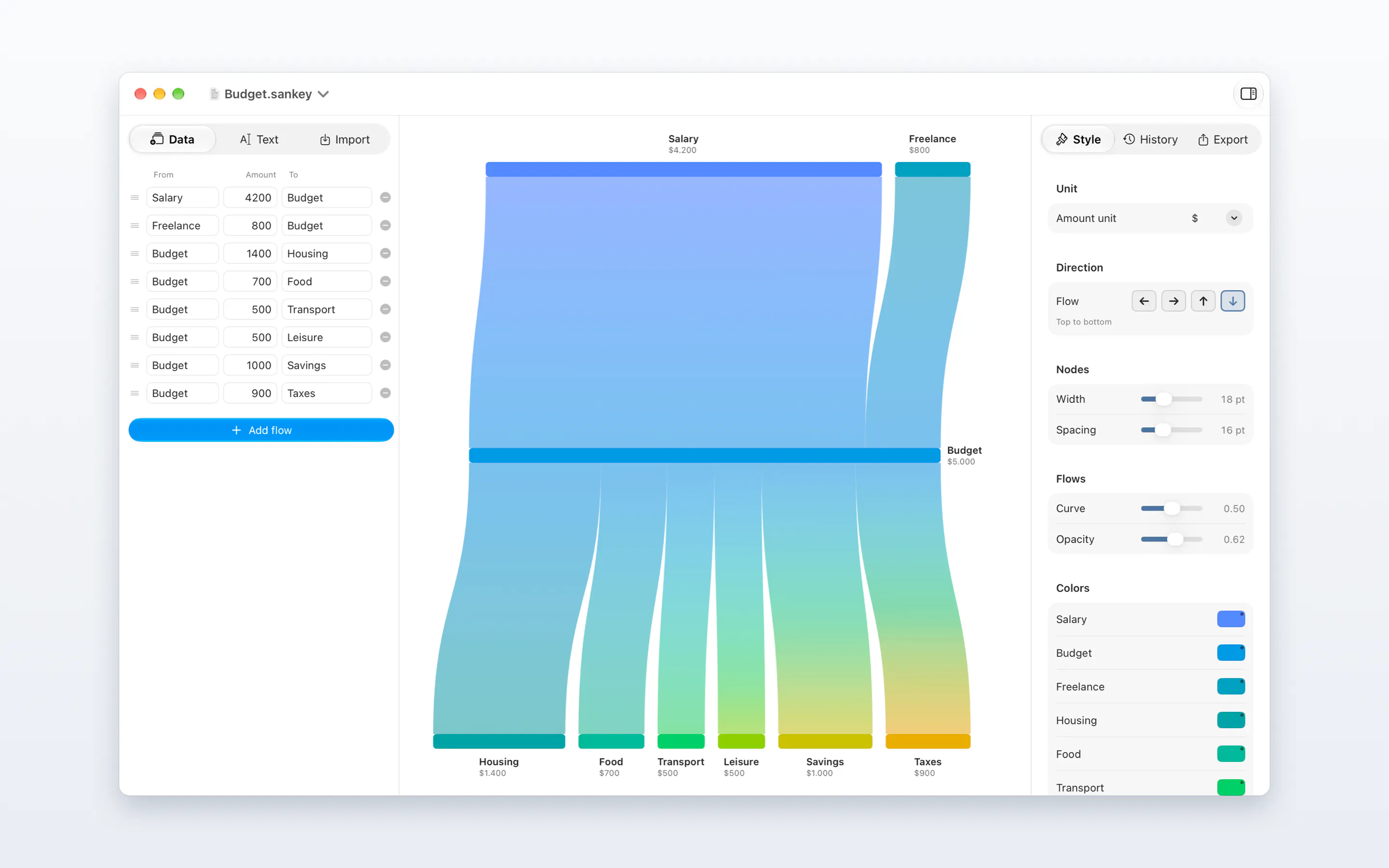Remove the Freelance to Budget flow row

click(x=386, y=226)
